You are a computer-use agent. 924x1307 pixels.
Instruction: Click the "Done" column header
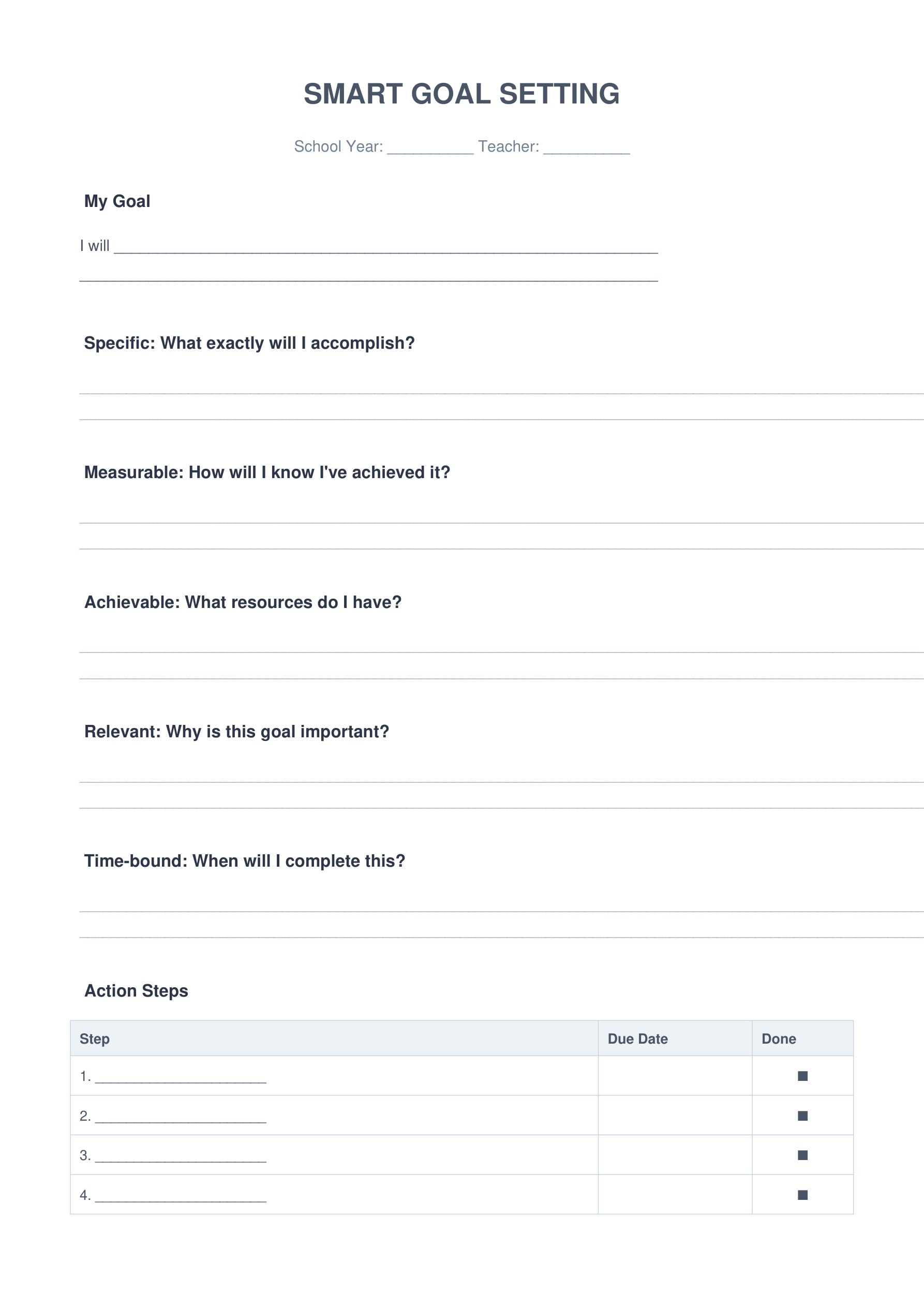[x=778, y=1039]
